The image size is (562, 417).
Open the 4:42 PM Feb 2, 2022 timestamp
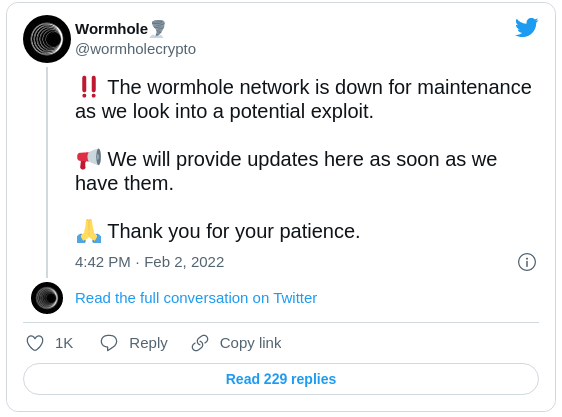pyautogui.click(x=149, y=262)
